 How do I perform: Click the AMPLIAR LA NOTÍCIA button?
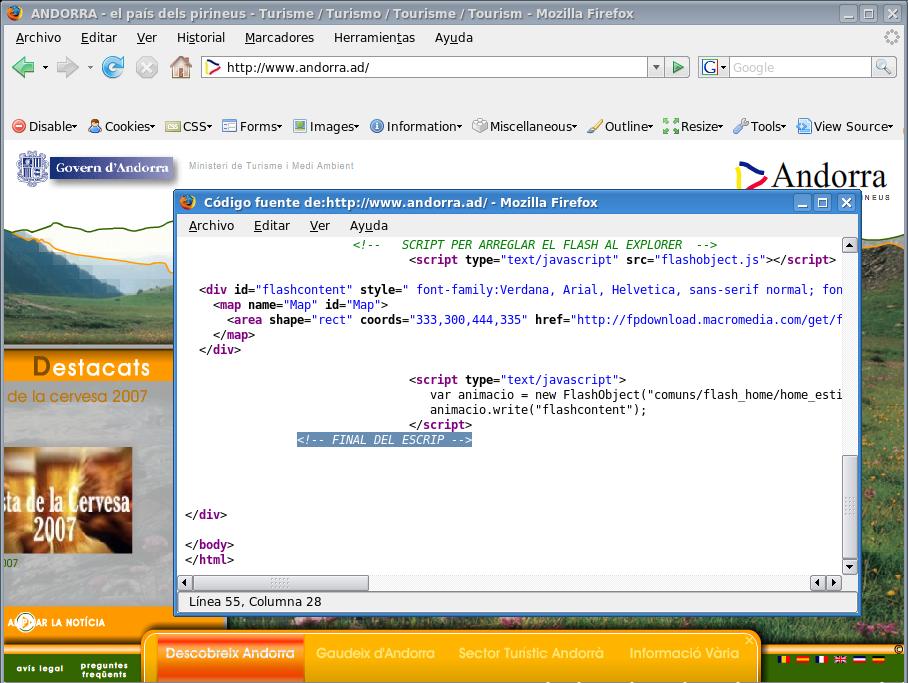56,623
